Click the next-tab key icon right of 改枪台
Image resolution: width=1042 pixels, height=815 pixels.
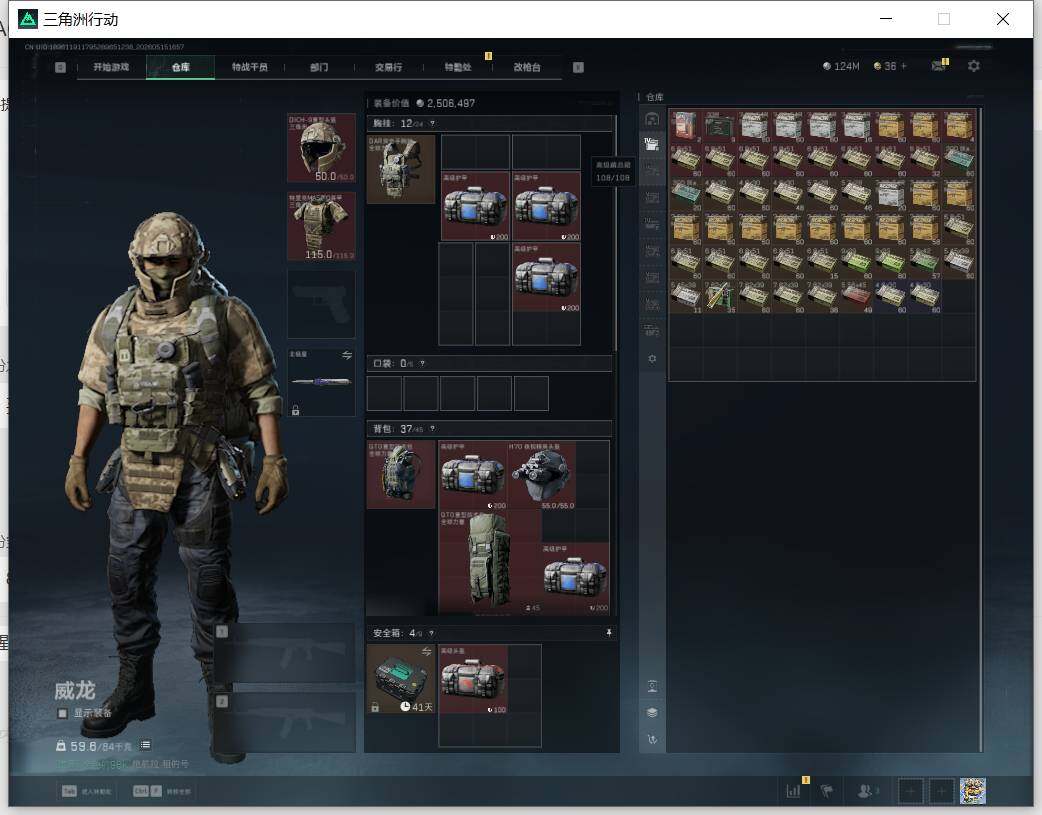pyautogui.click(x=578, y=67)
